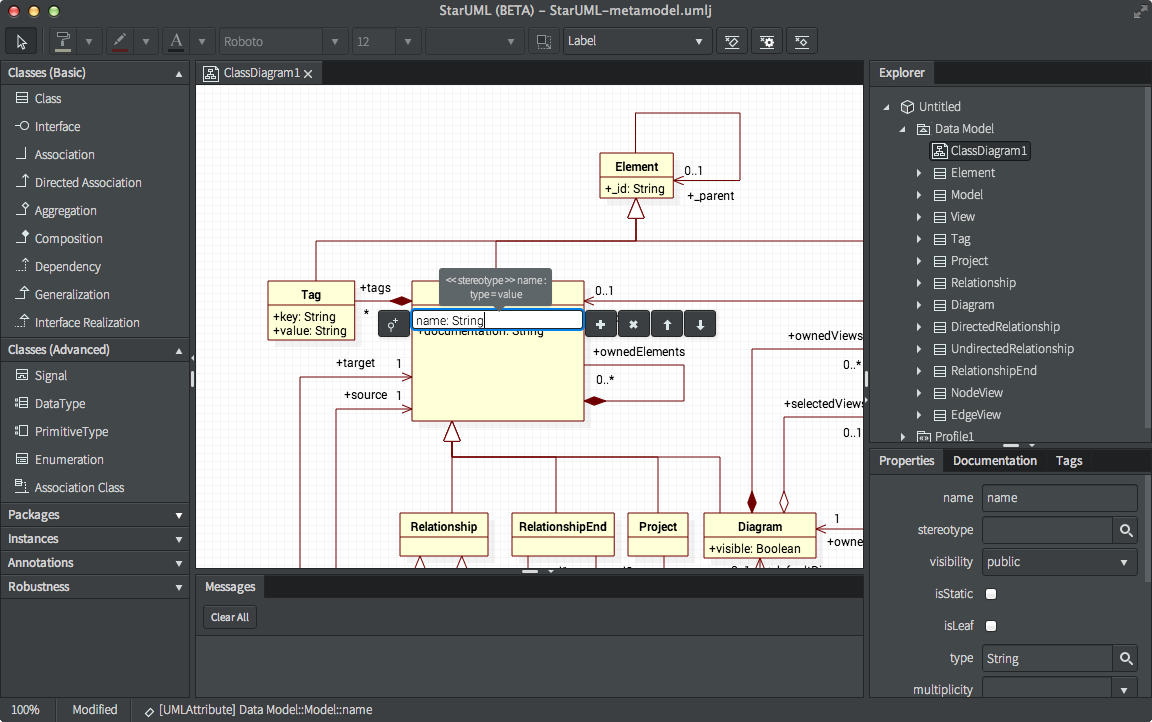The image size is (1152, 722).
Task: Click the name input field in Properties
Action: tap(1059, 497)
